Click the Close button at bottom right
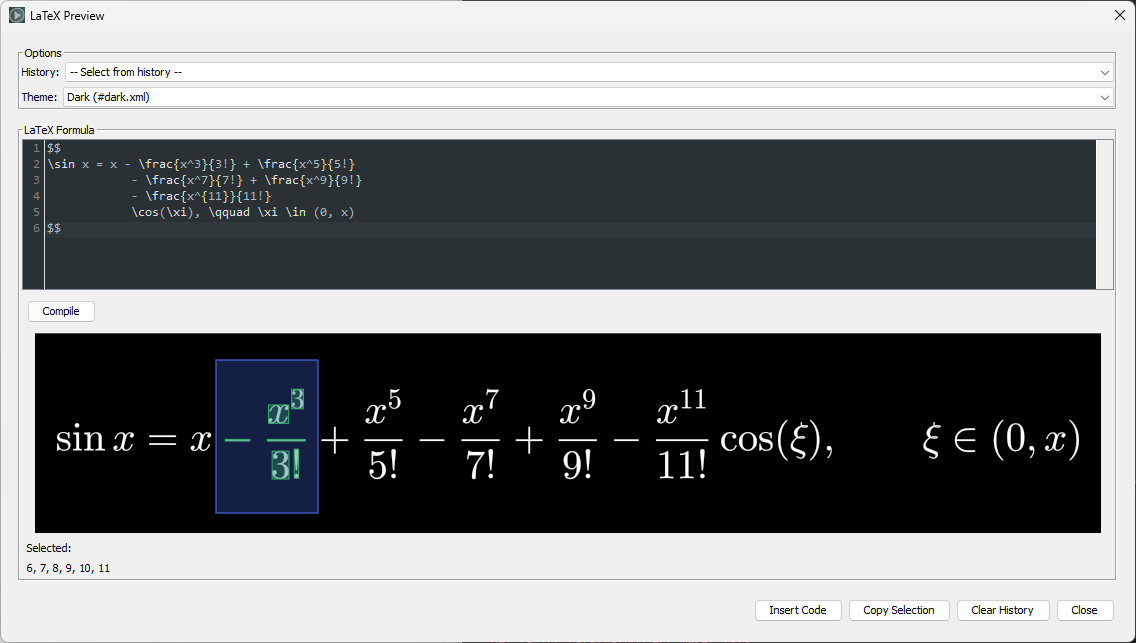1136x643 pixels. tap(1084, 610)
